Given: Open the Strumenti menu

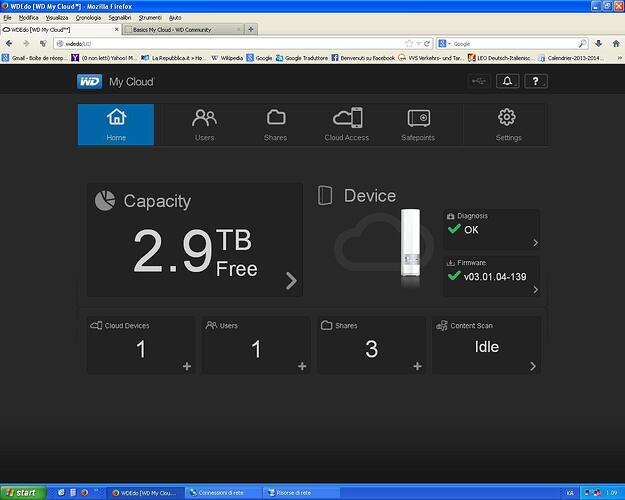Looking at the screenshot, I should [x=150, y=18].
